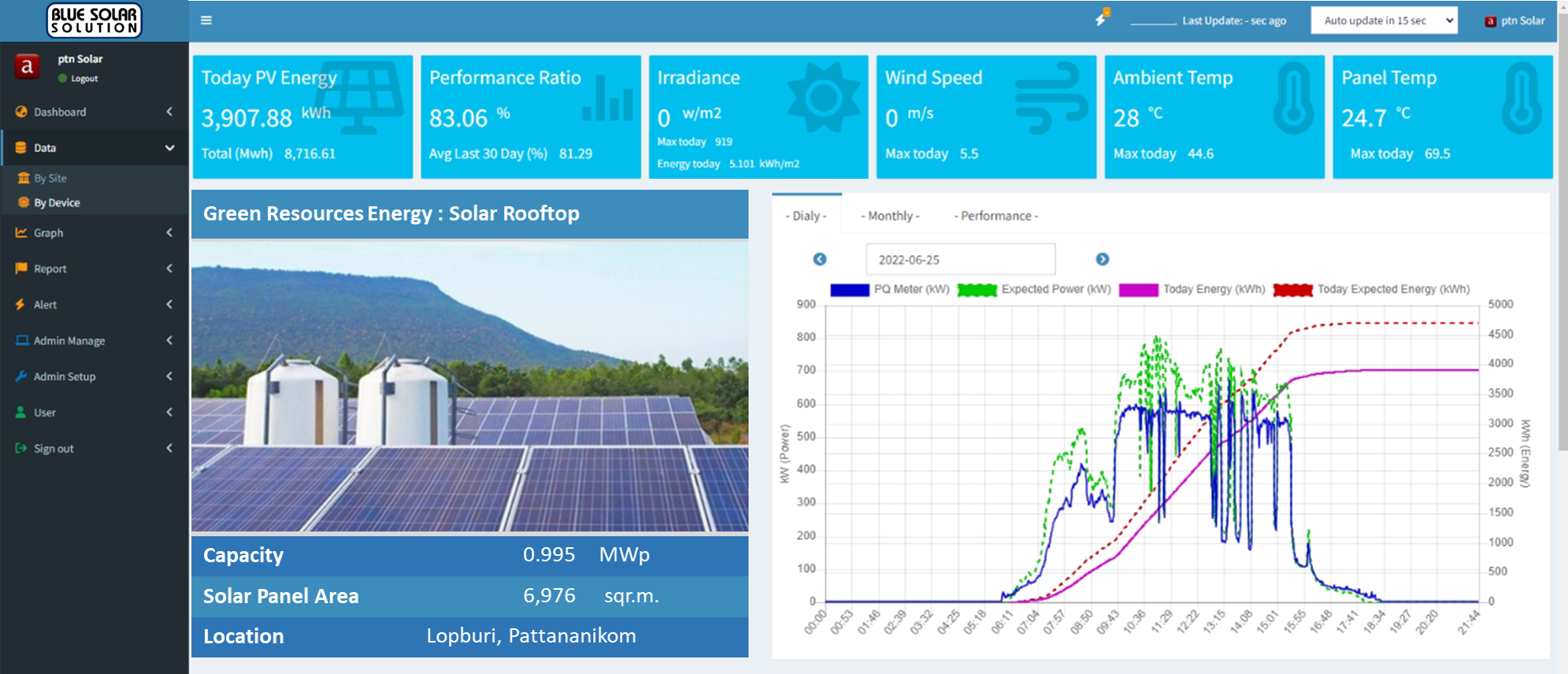Click the Dashboard gauge icon
Viewport: 1568px width, 674px height.
tap(21, 112)
